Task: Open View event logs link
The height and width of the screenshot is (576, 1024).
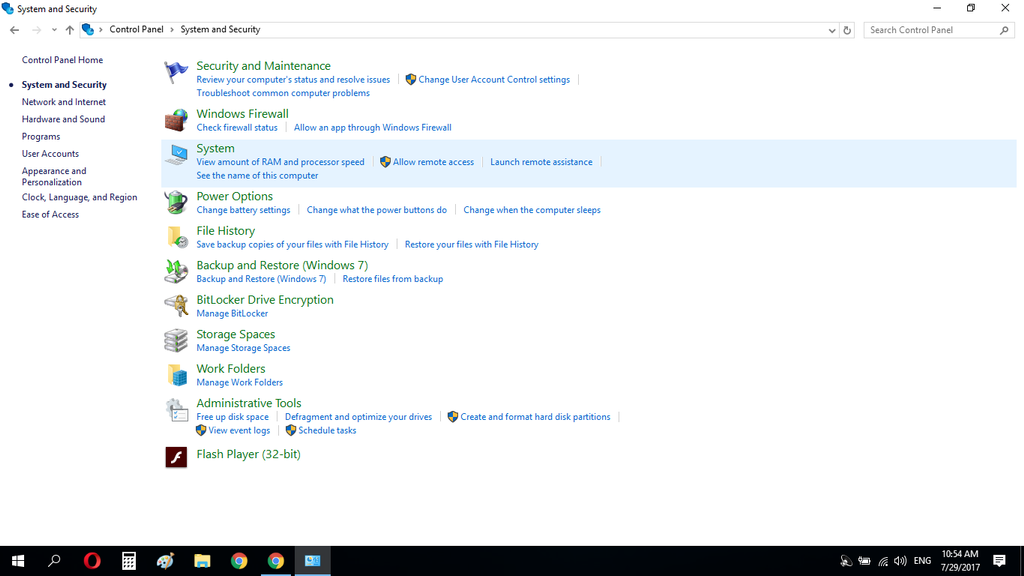Action: tap(239, 430)
